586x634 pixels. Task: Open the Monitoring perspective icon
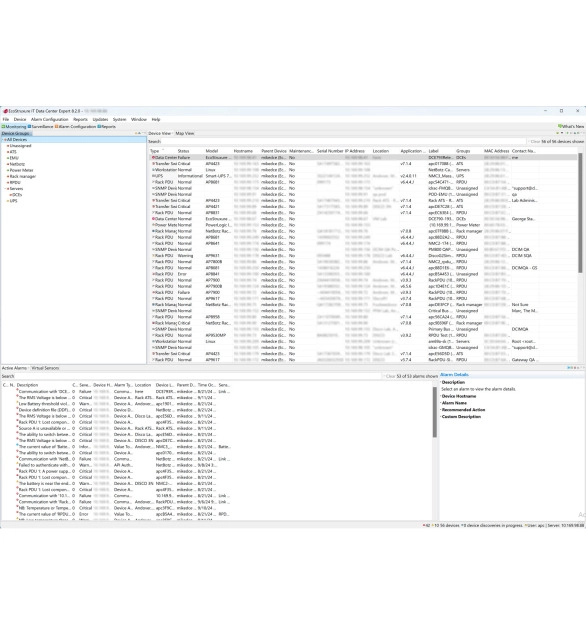coord(4,127)
